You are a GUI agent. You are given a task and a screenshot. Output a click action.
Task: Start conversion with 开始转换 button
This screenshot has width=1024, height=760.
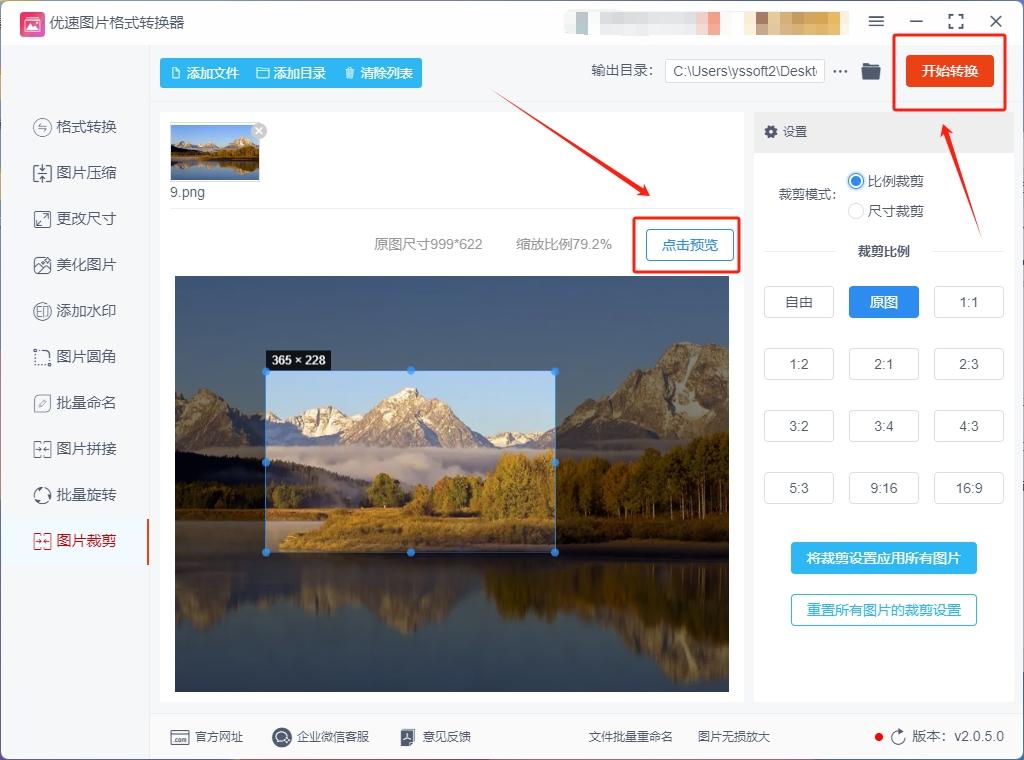pos(950,71)
